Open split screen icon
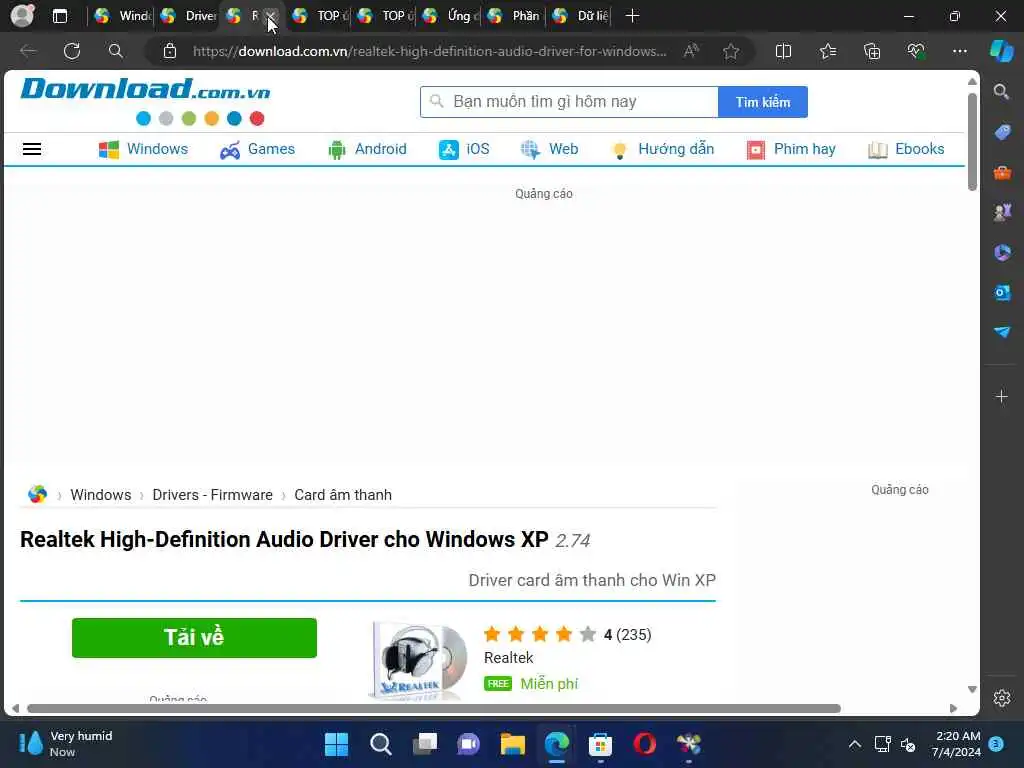This screenshot has width=1024, height=768. [x=783, y=51]
